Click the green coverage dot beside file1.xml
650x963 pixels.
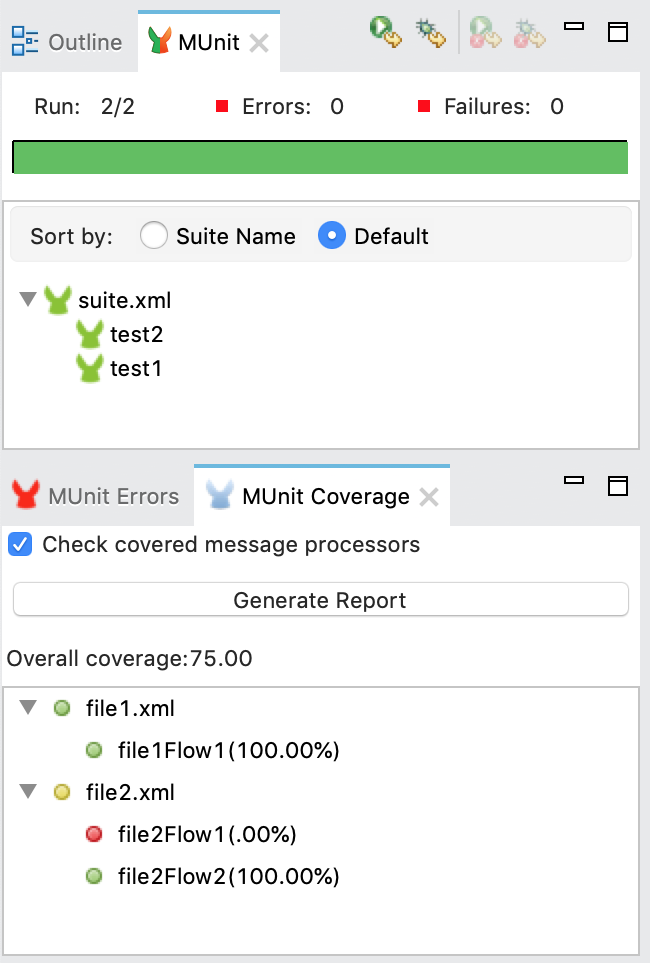tap(61, 707)
